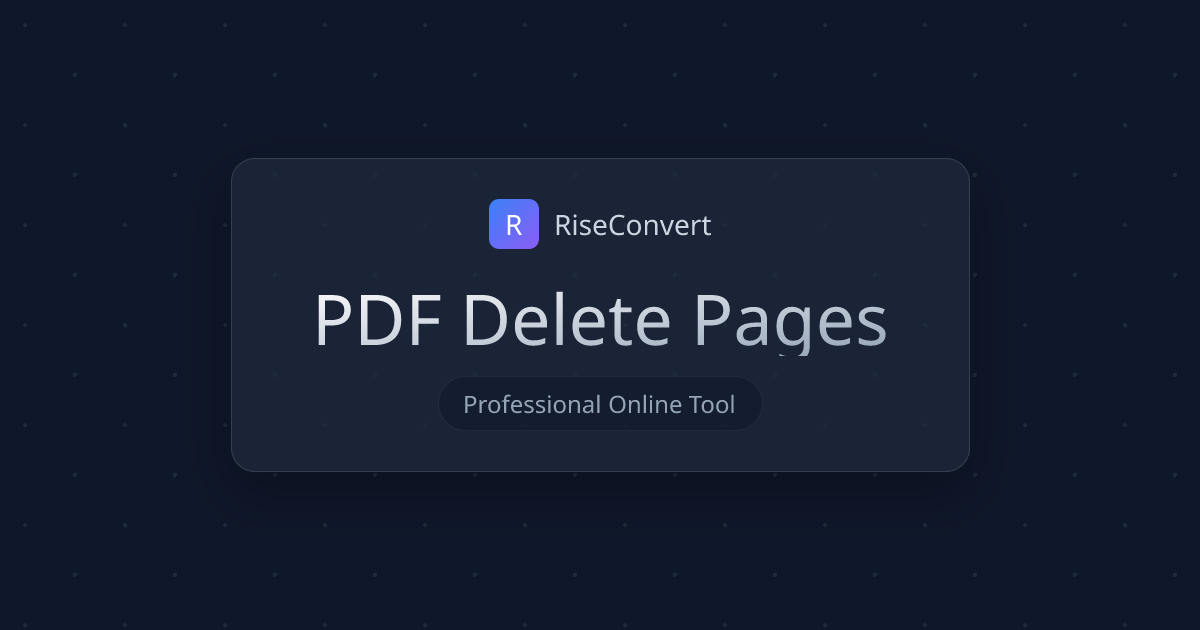Click the RiseConvert 'R' logo icon
1200x630 pixels.
(x=514, y=224)
